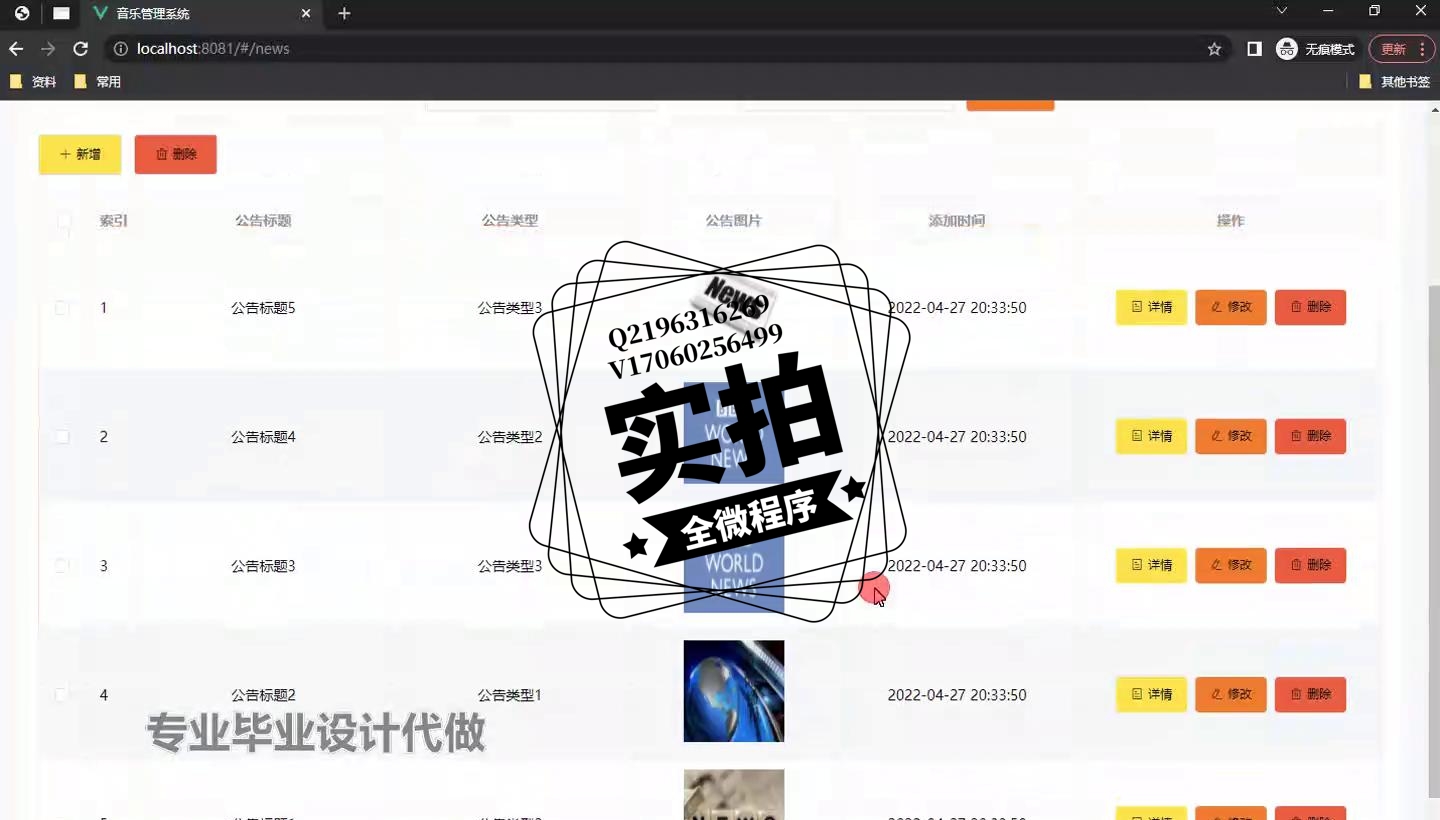Toggle the select-all checkbox in table header
The image size is (1440, 820).
(x=64, y=221)
